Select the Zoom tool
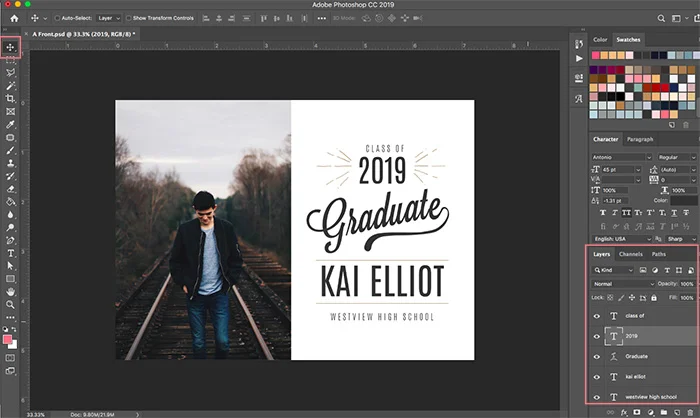The height and width of the screenshot is (418, 700). pos(10,305)
